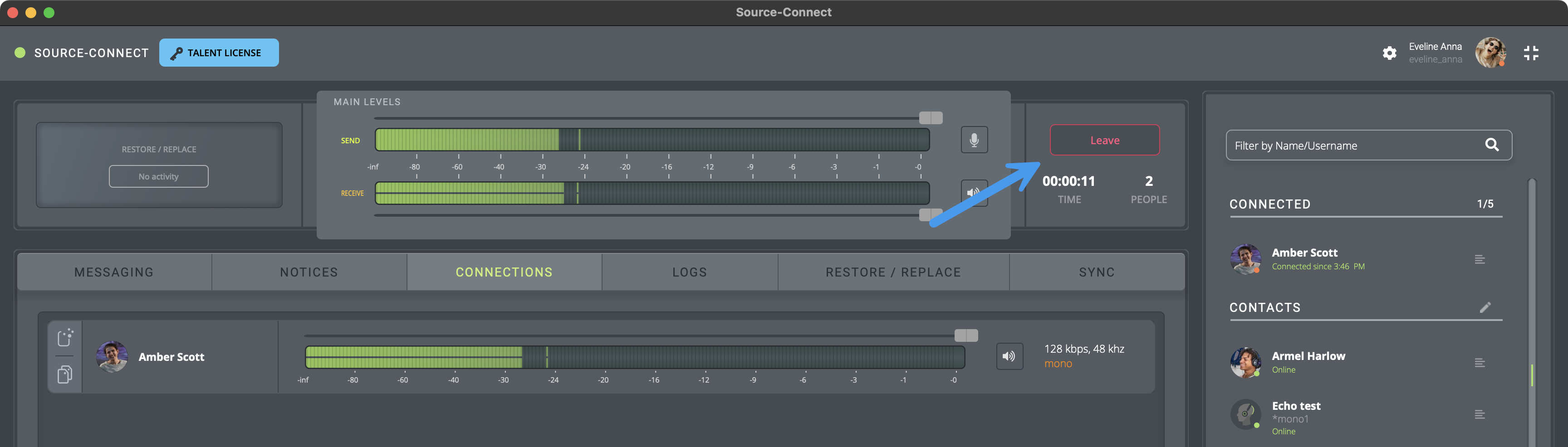The height and width of the screenshot is (447, 1568).
Task: Click the Talent License button
Action: coord(219,53)
